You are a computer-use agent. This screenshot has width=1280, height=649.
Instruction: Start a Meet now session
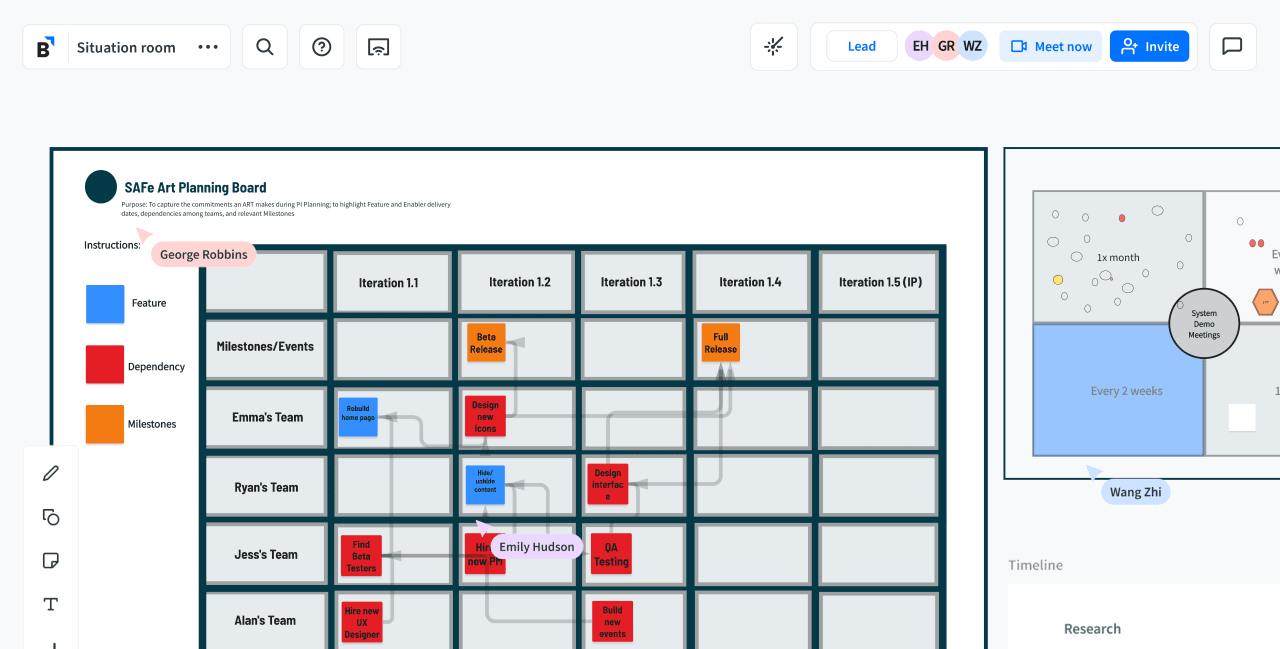pyautogui.click(x=1050, y=46)
